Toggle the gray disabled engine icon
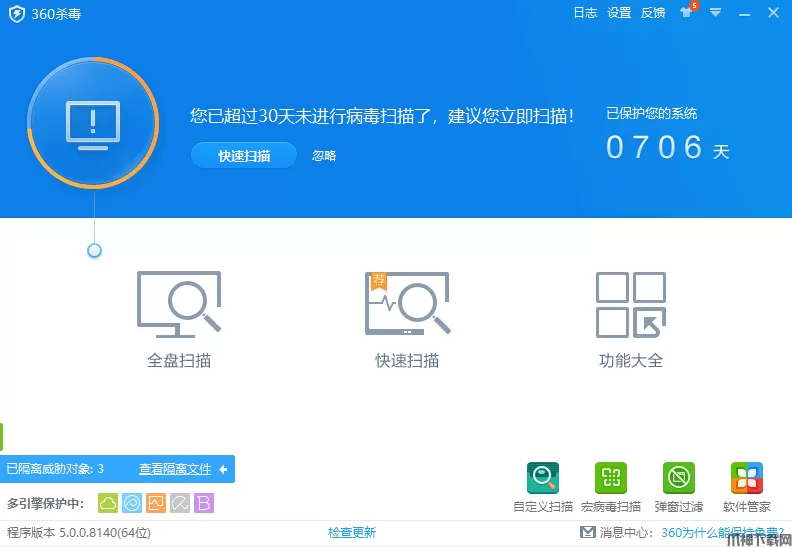Screen dimensions: 792x547 click(x=180, y=503)
